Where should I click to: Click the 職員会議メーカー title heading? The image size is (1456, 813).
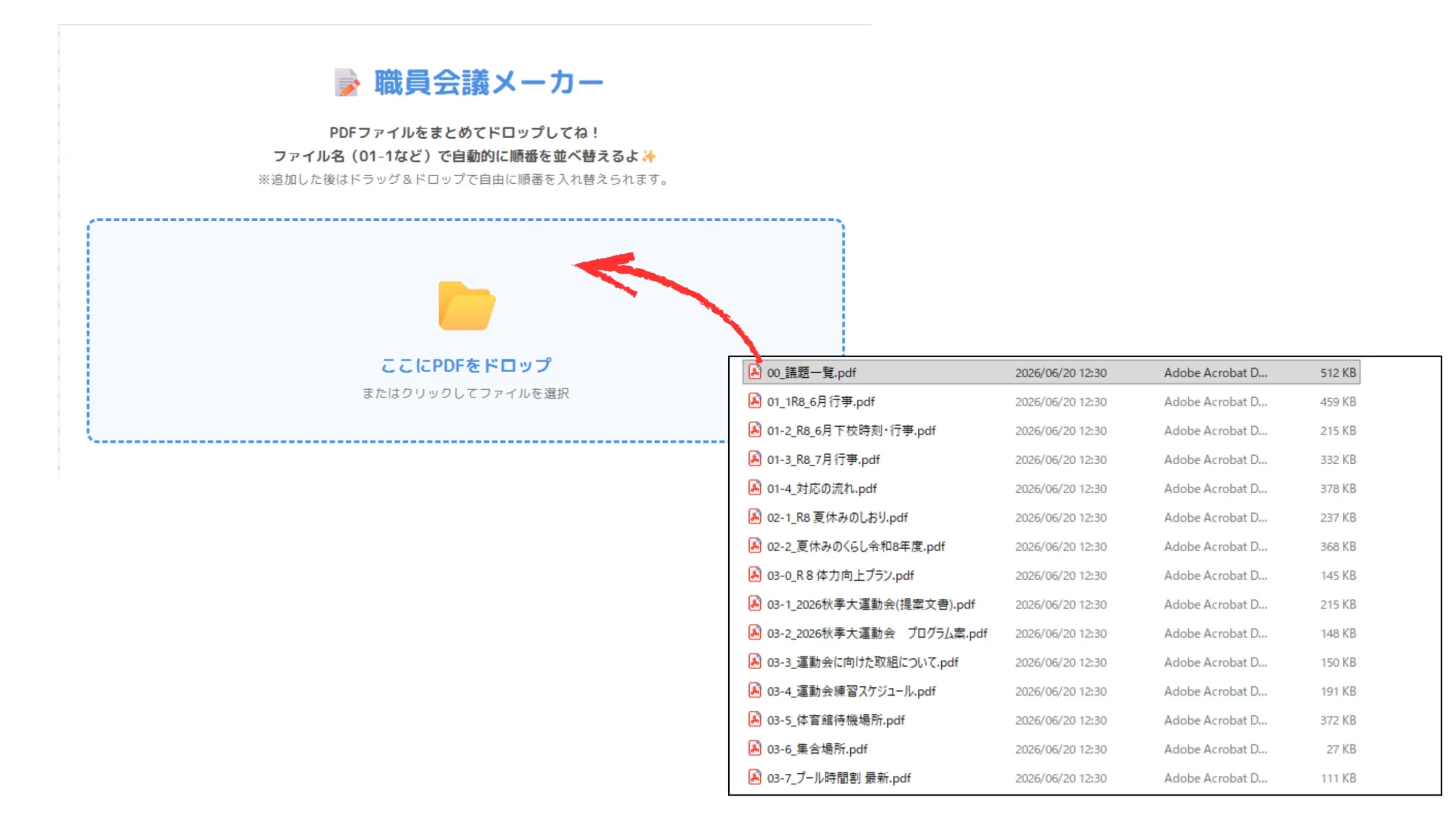click(x=488, y=83)
